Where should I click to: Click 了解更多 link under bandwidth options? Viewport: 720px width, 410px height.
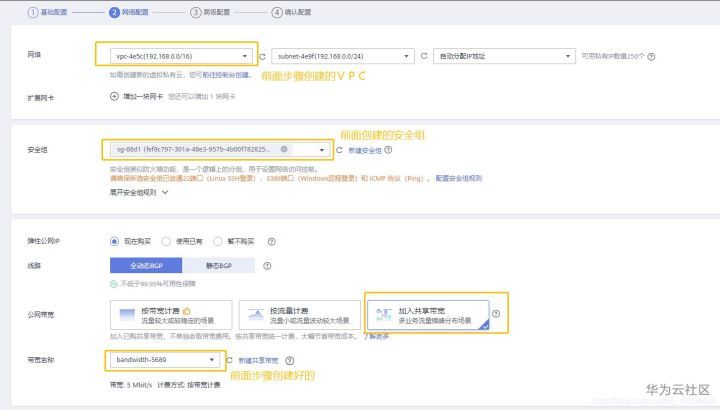tap(377, 337)
